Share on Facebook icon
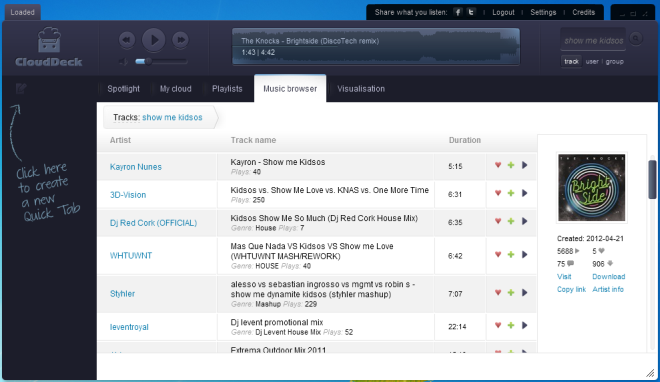Screen dimensions: 660x382 coord(458,12)
